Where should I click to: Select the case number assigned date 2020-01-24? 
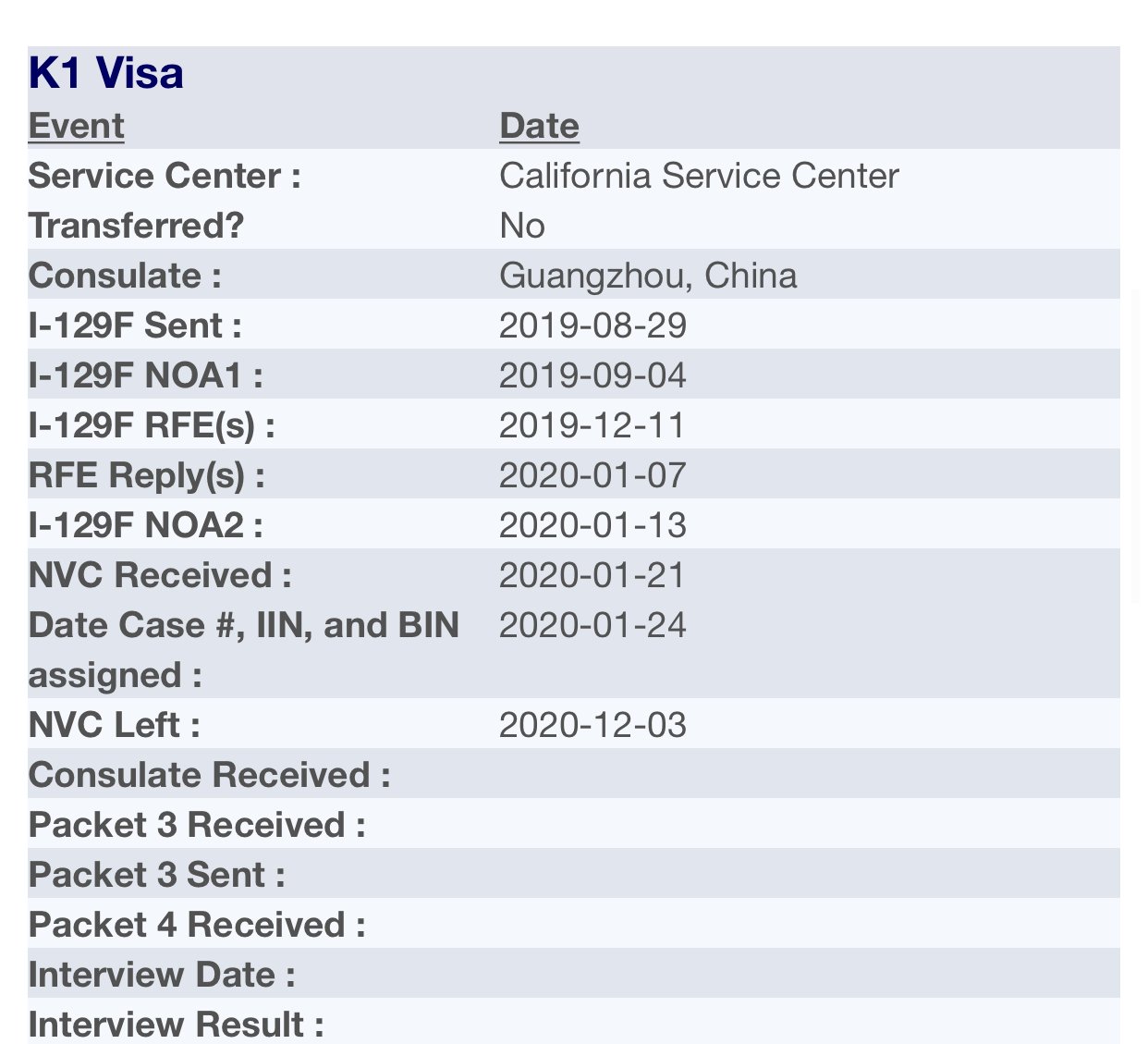(592, 625)
